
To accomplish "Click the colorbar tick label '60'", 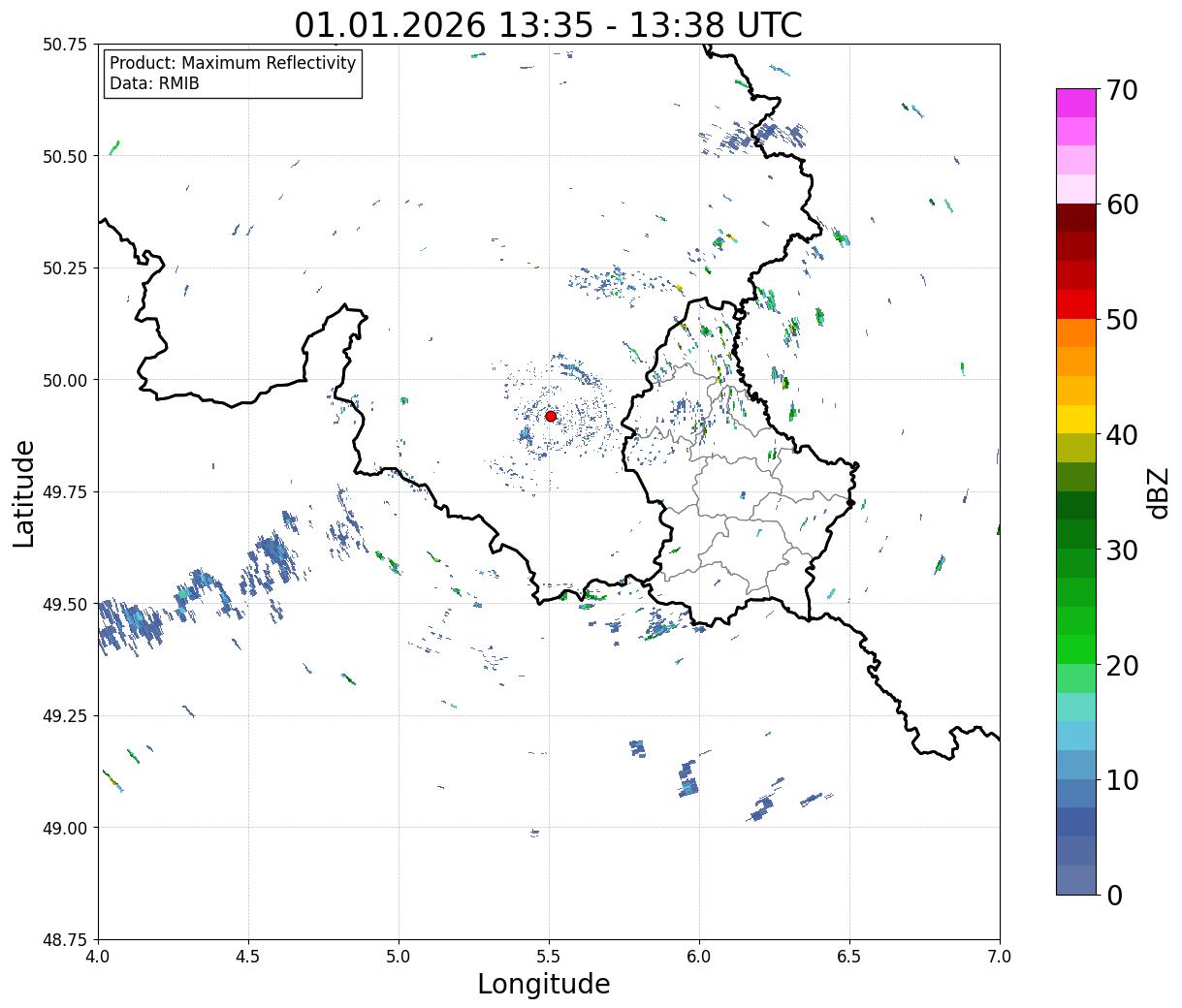I will (x=1121, y=205).
